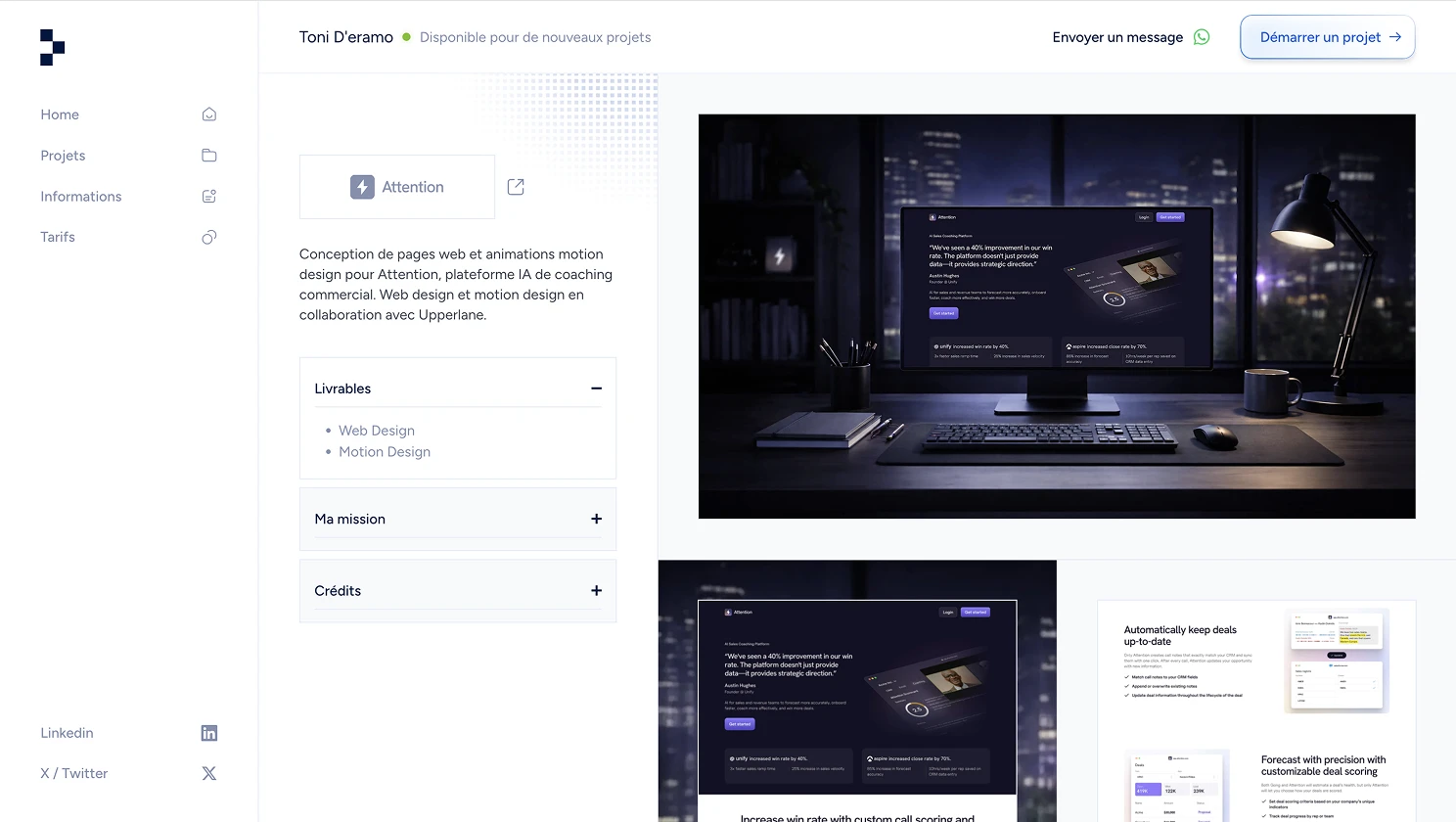1456x822 pixels.
Task: Click the Informations icon
Action: pyautogui.click(x=208, y=196)
